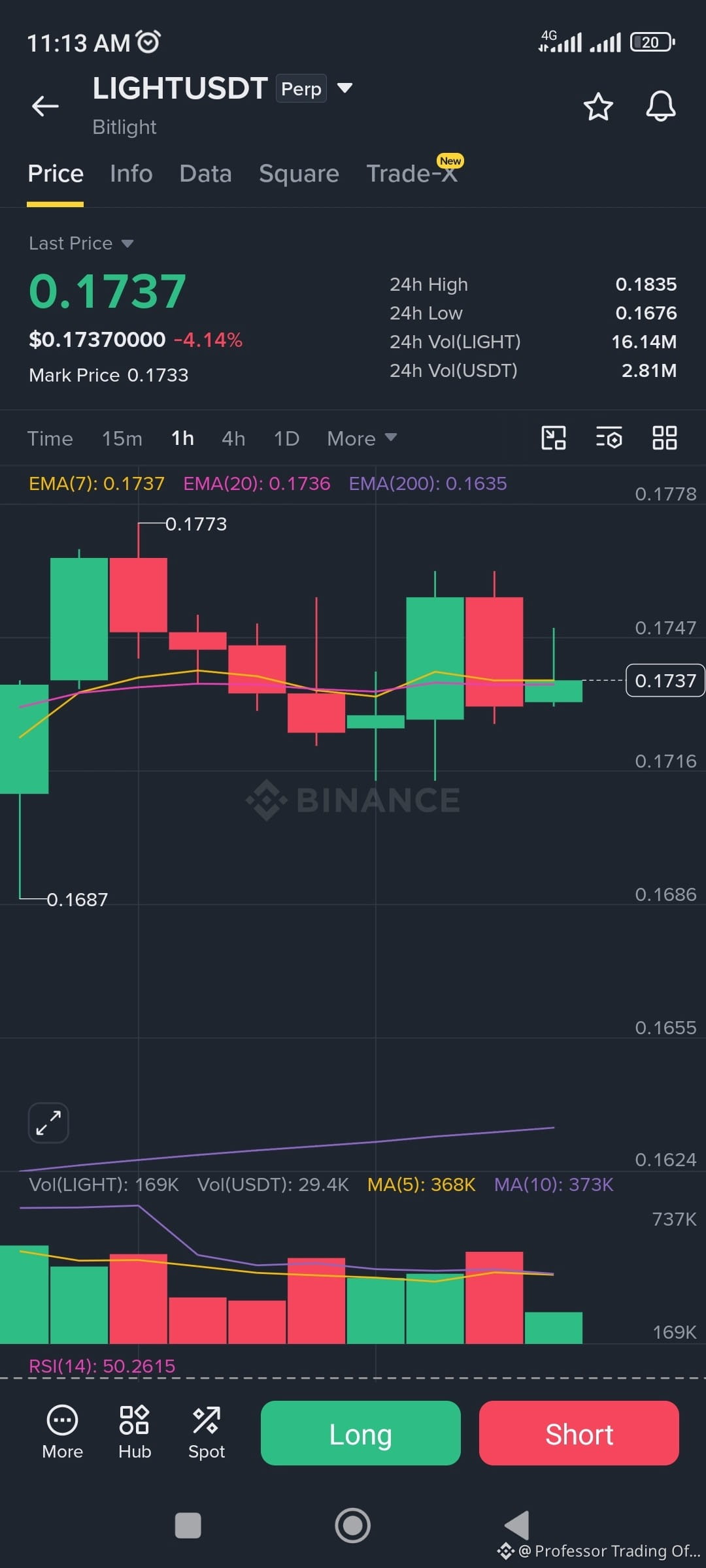
Task: Open the chart drawing tools icon
Action: coord(554,438)
